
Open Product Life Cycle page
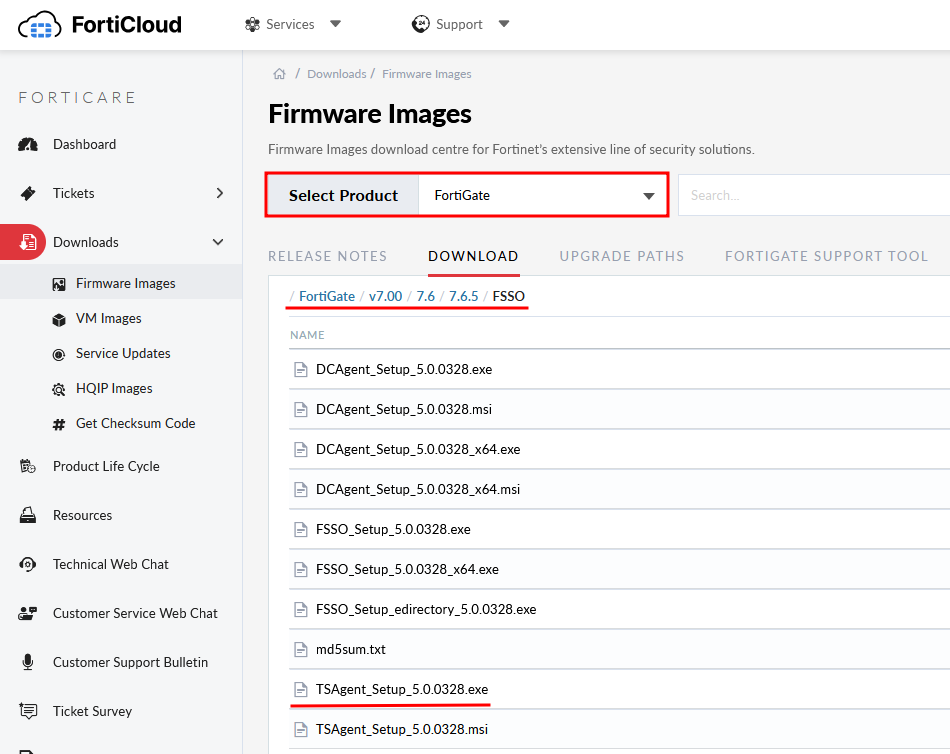coord(106,466)
